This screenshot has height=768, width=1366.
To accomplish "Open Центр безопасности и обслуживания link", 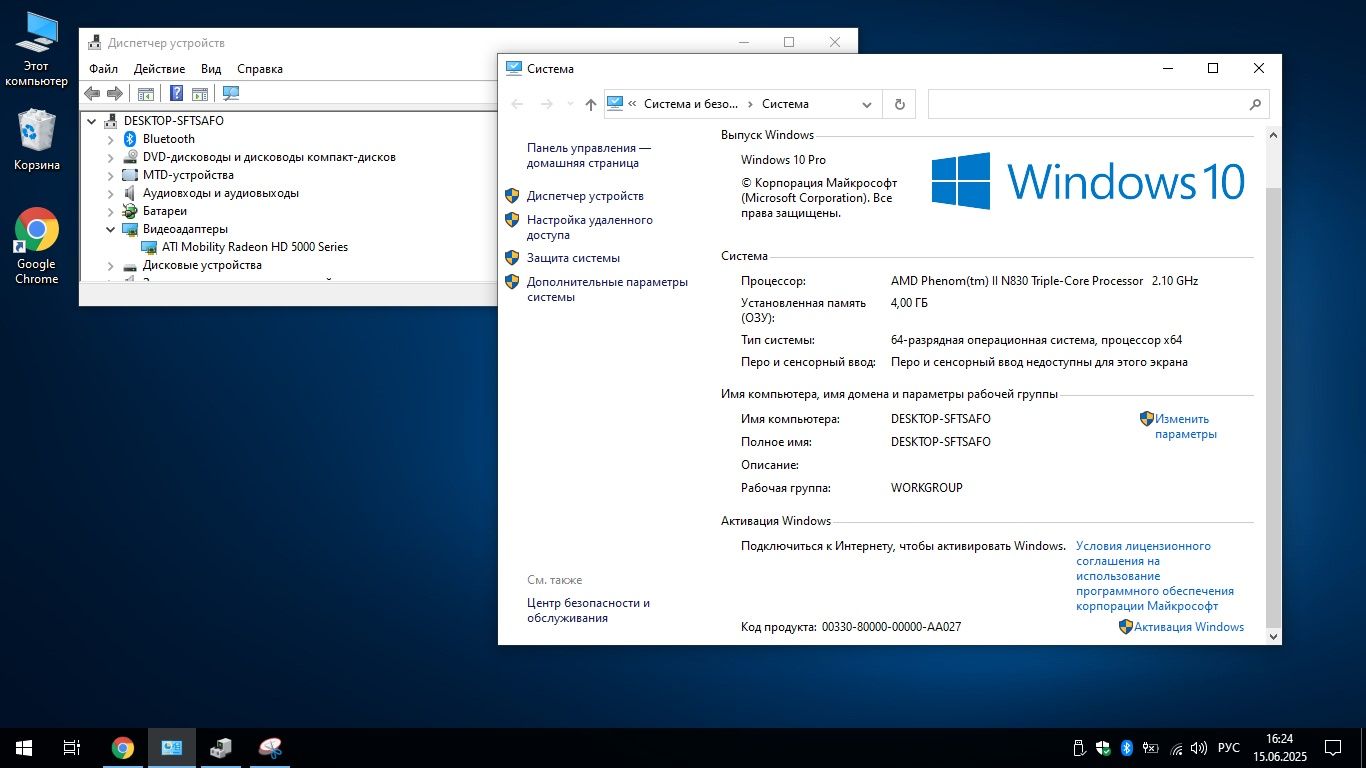I will point(588,610).
